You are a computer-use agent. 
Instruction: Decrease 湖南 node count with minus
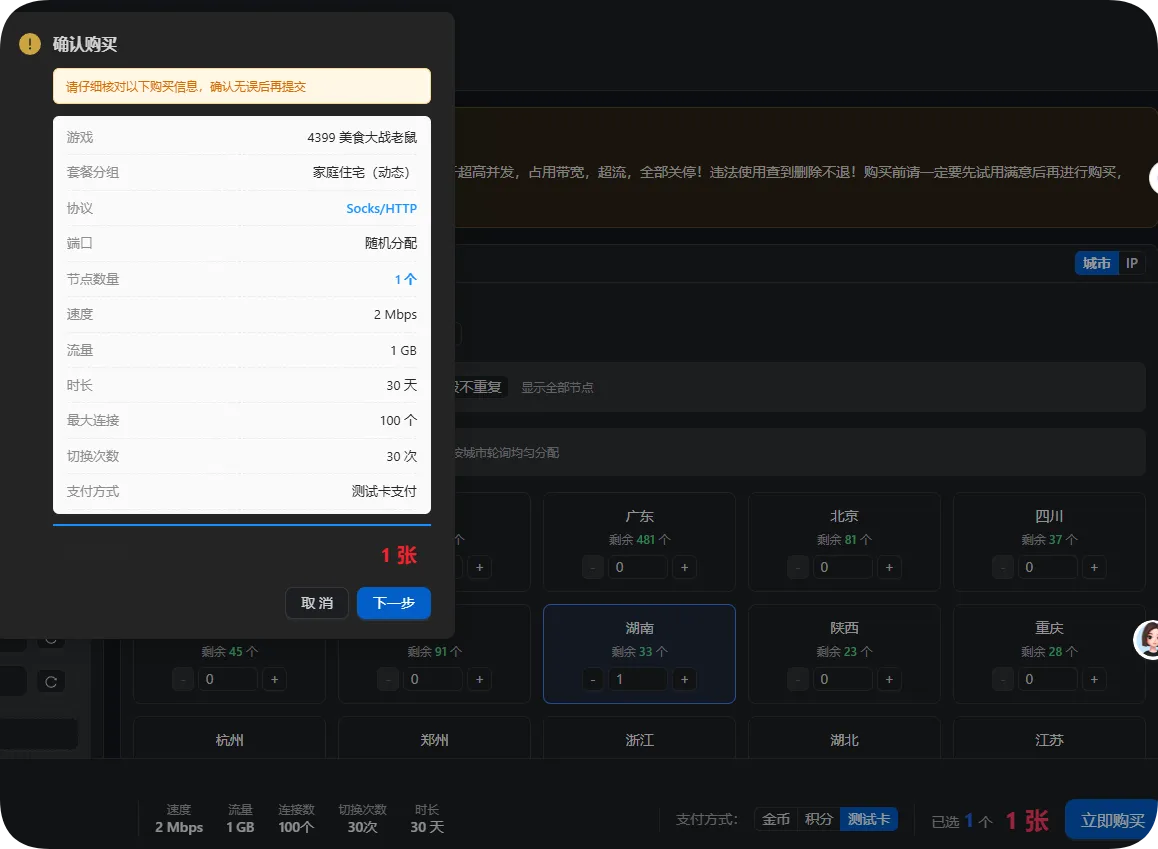pyautogui.click(x=593, y=679)
